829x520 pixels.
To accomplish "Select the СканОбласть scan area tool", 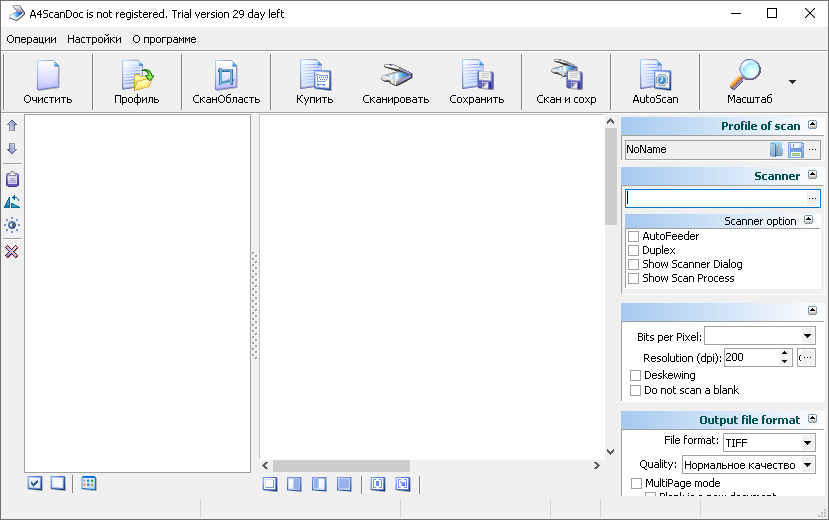I will tap(226, 81).
